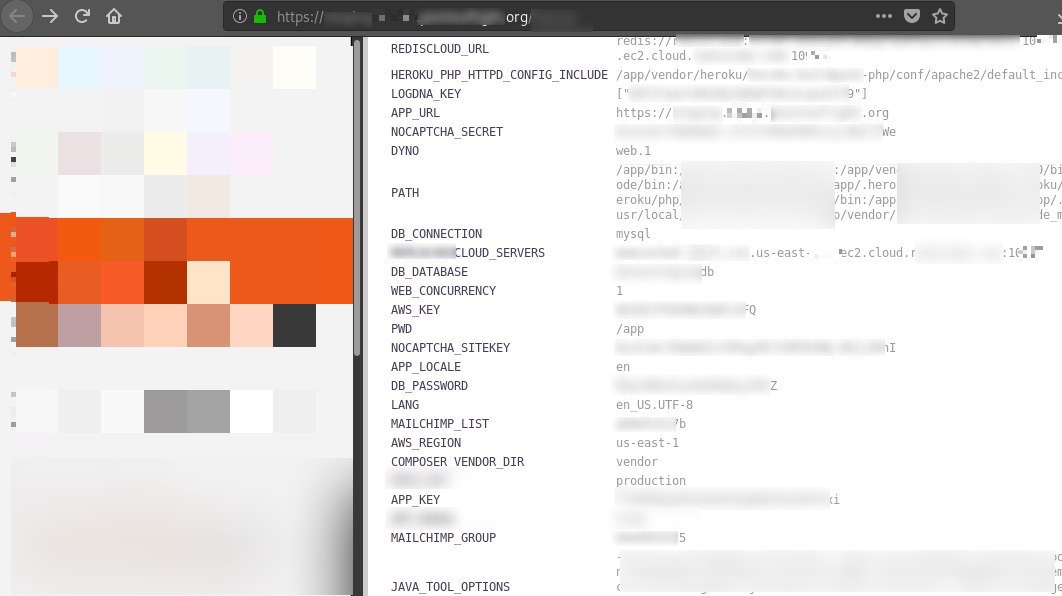Click the en_US.UTF-8 value

654,404
